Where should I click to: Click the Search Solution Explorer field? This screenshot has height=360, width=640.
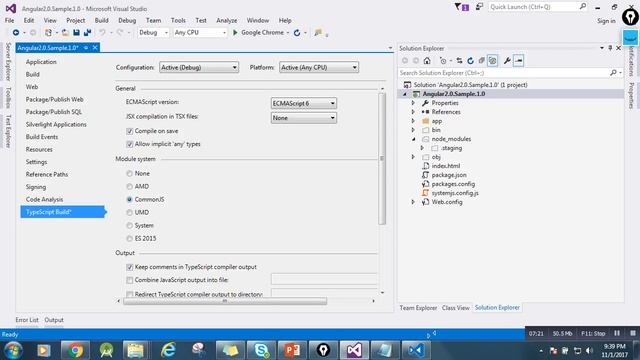point(503,73)
